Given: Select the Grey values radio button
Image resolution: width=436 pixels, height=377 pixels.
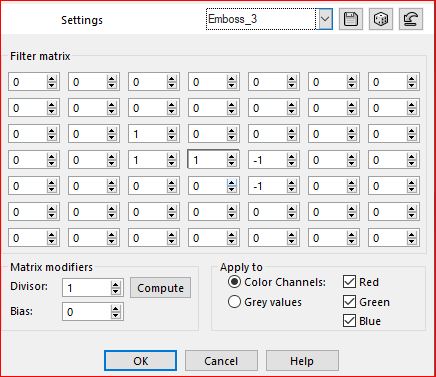Looking at the screenshot, I should tap(234, 302).
